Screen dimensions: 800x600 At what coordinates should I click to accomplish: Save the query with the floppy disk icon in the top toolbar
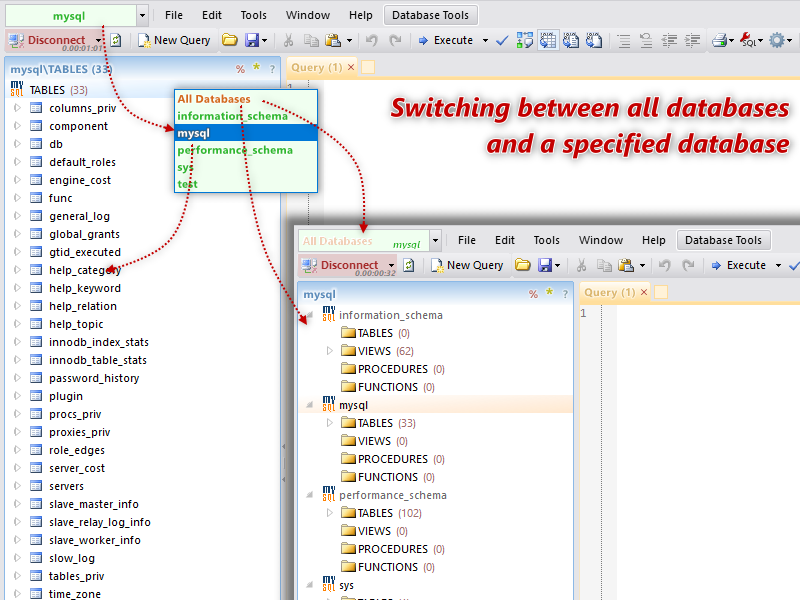[252, 40]
